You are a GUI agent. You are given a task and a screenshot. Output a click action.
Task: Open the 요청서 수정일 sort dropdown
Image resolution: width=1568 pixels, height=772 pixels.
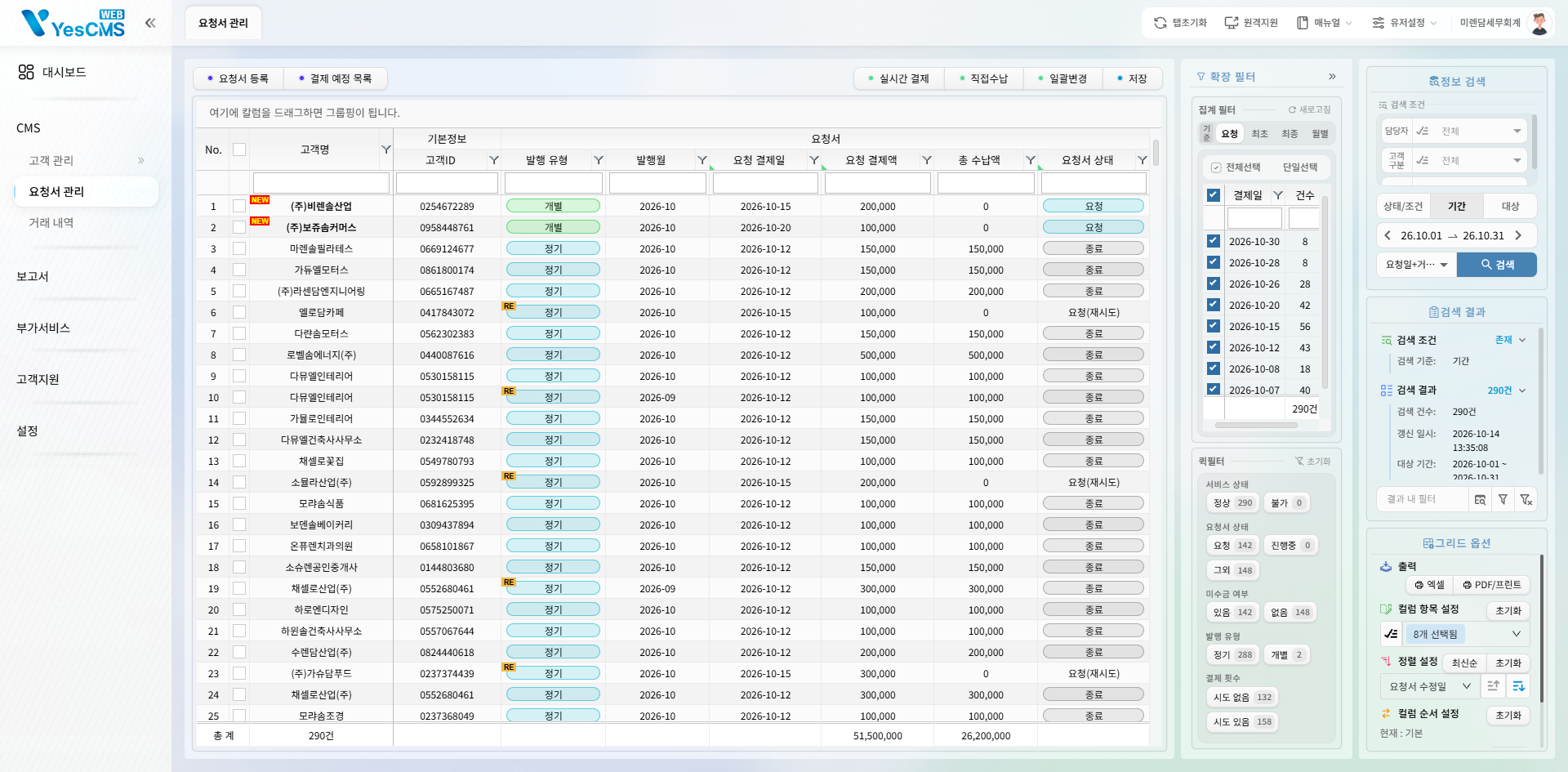coord(1430,686)
